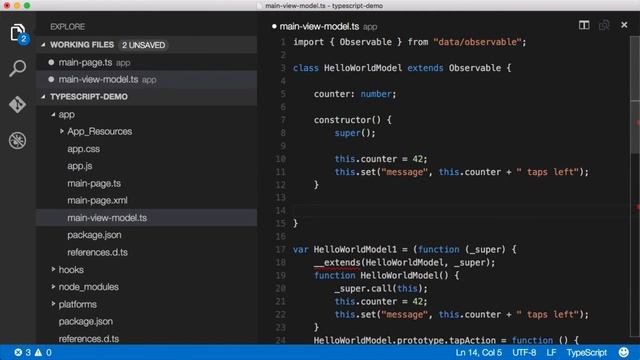The width and height of the screenshot is (640, 360).
Task: Collapse the app folder
Action: point(53,115)
